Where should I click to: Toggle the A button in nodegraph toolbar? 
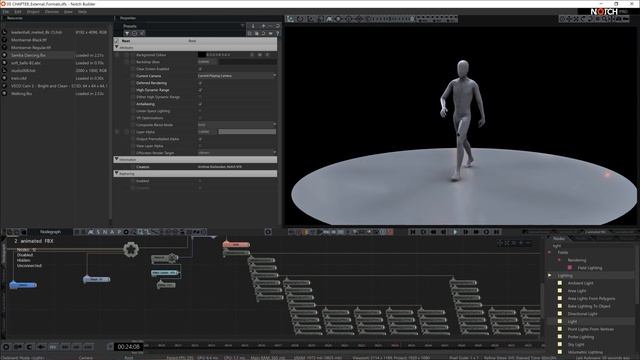[112, 232]
